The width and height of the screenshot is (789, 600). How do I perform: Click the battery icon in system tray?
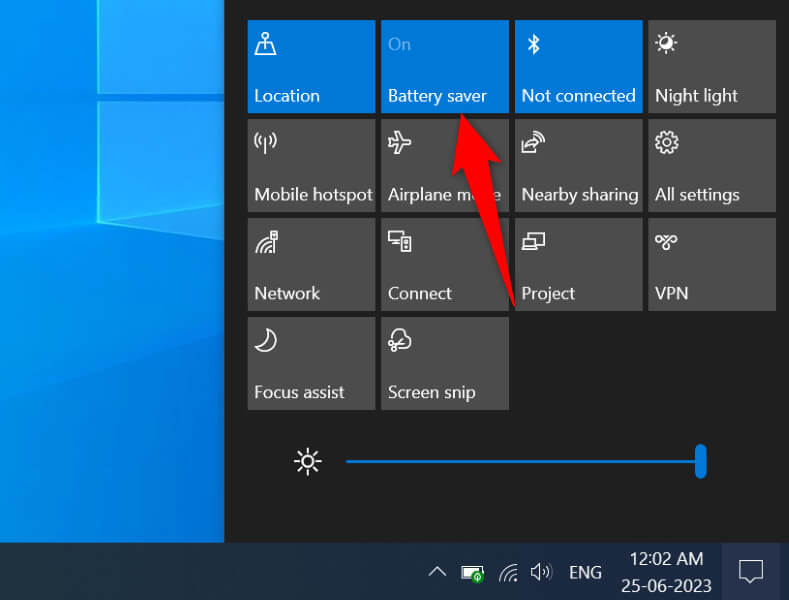coord(472,573)
